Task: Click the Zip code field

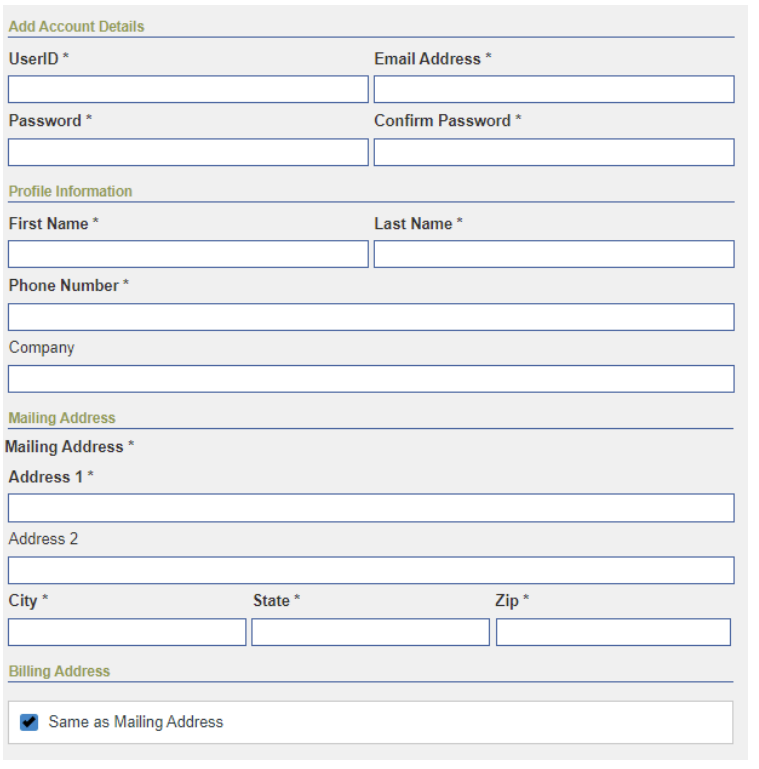Action: [x=613, y=632]
